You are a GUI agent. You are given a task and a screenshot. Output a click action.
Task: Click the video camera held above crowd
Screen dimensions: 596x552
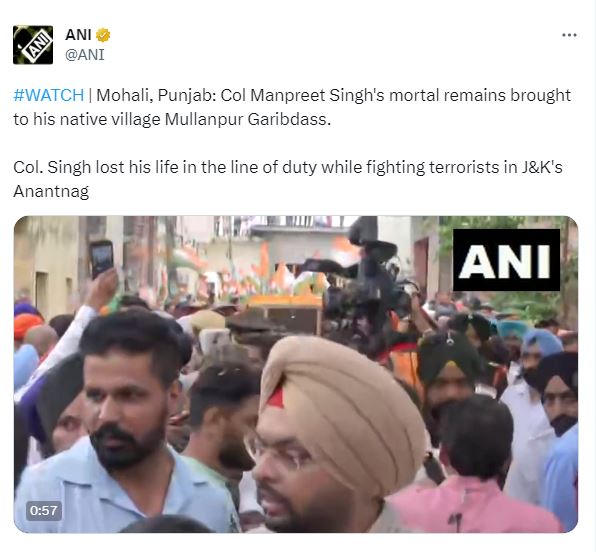click(365, 274)
